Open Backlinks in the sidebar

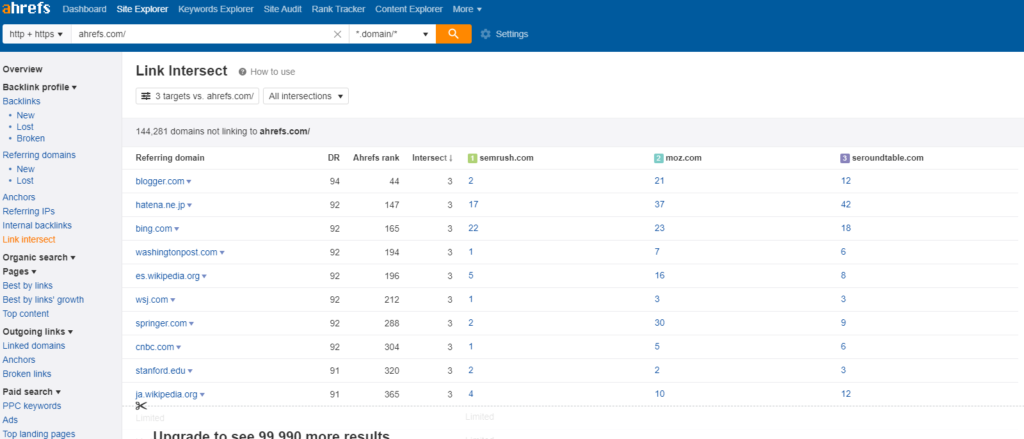(x=22, y=101)
